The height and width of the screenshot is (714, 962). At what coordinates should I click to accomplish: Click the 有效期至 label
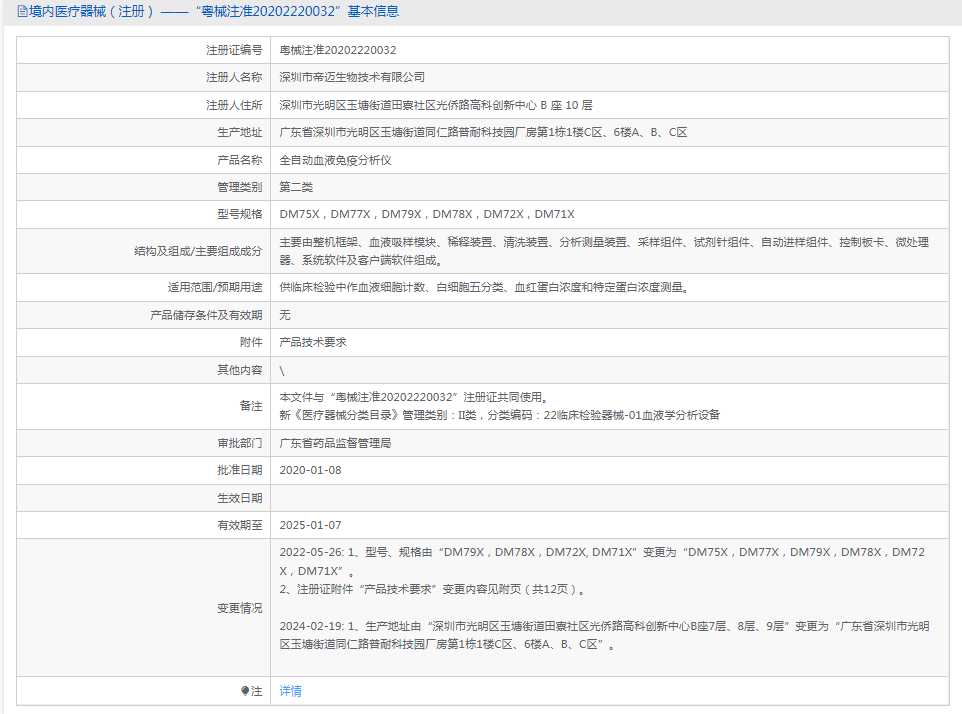tap(240, 525)
